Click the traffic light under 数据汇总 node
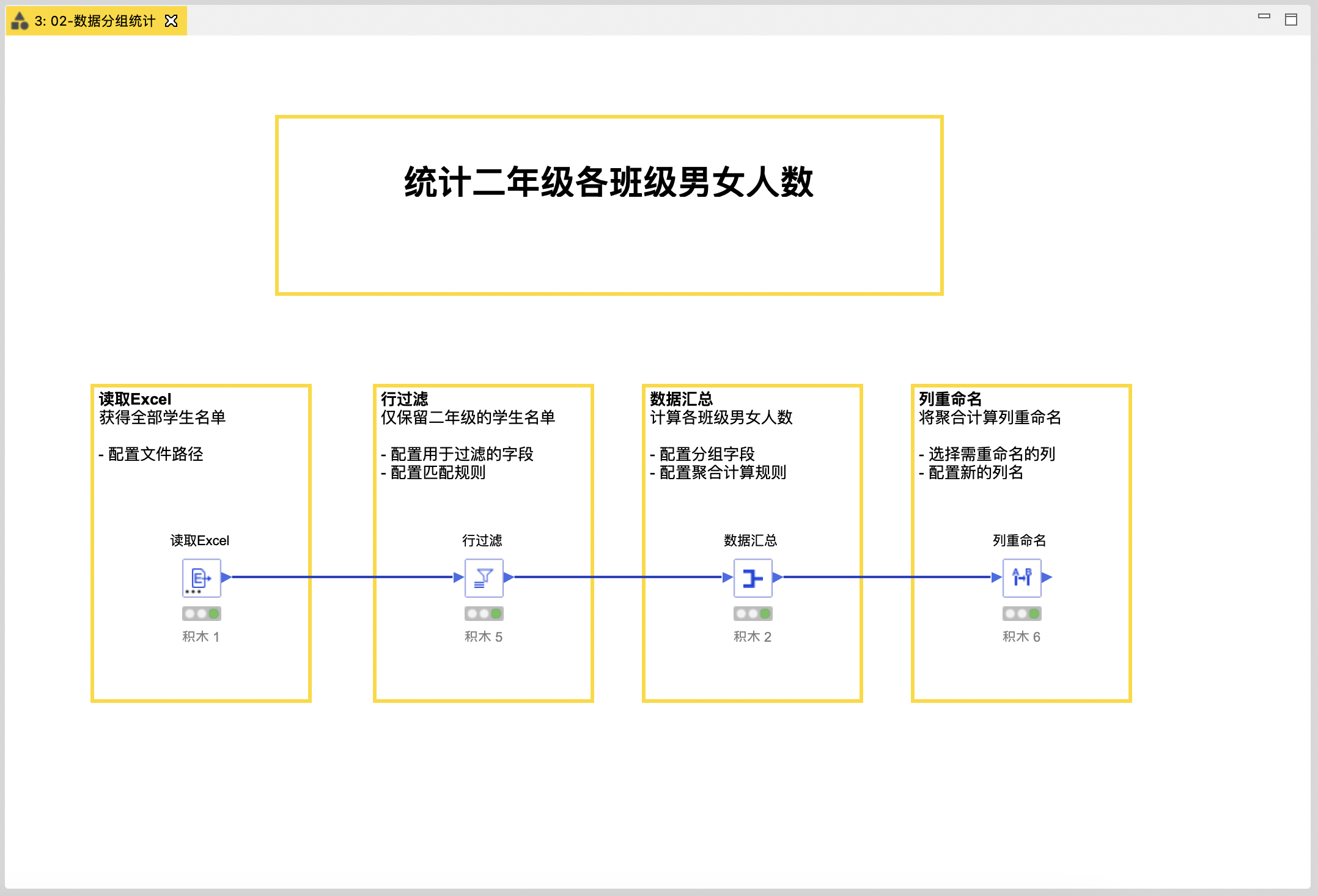 (x=753, y=613)
